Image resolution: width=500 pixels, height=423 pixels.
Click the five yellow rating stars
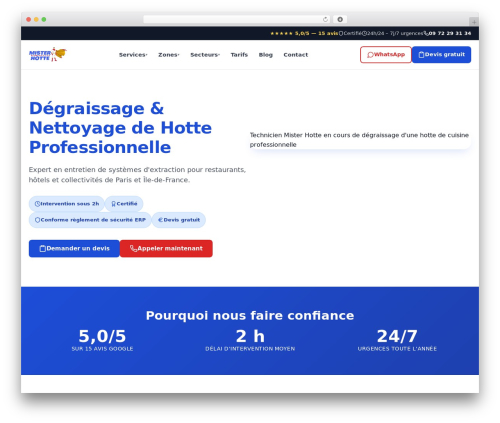(x=281, y=33)
